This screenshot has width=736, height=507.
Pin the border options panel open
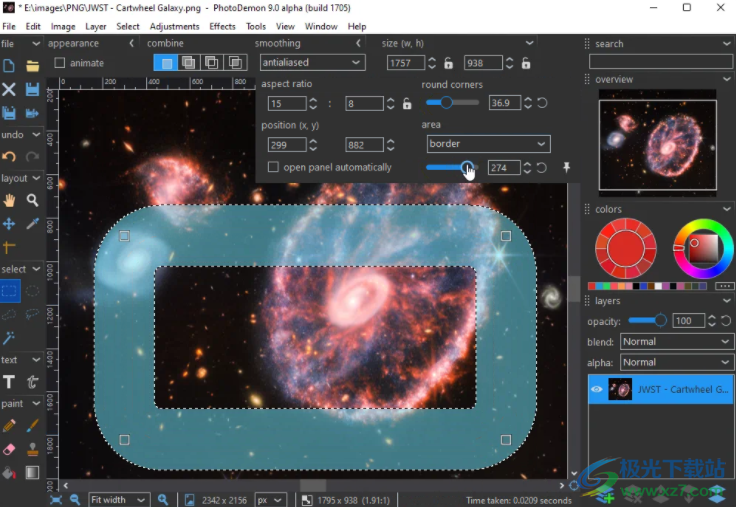tap(567, 167)
